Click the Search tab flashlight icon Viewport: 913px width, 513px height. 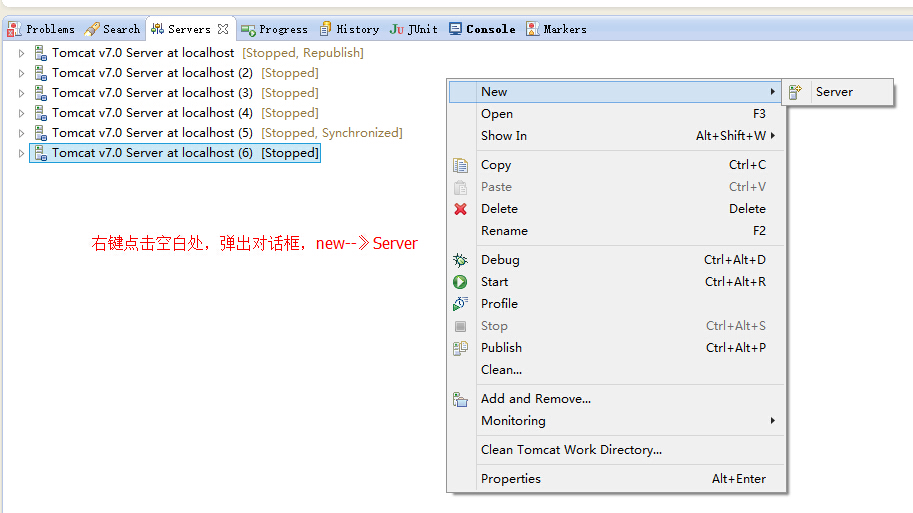[x=92, y=29]
